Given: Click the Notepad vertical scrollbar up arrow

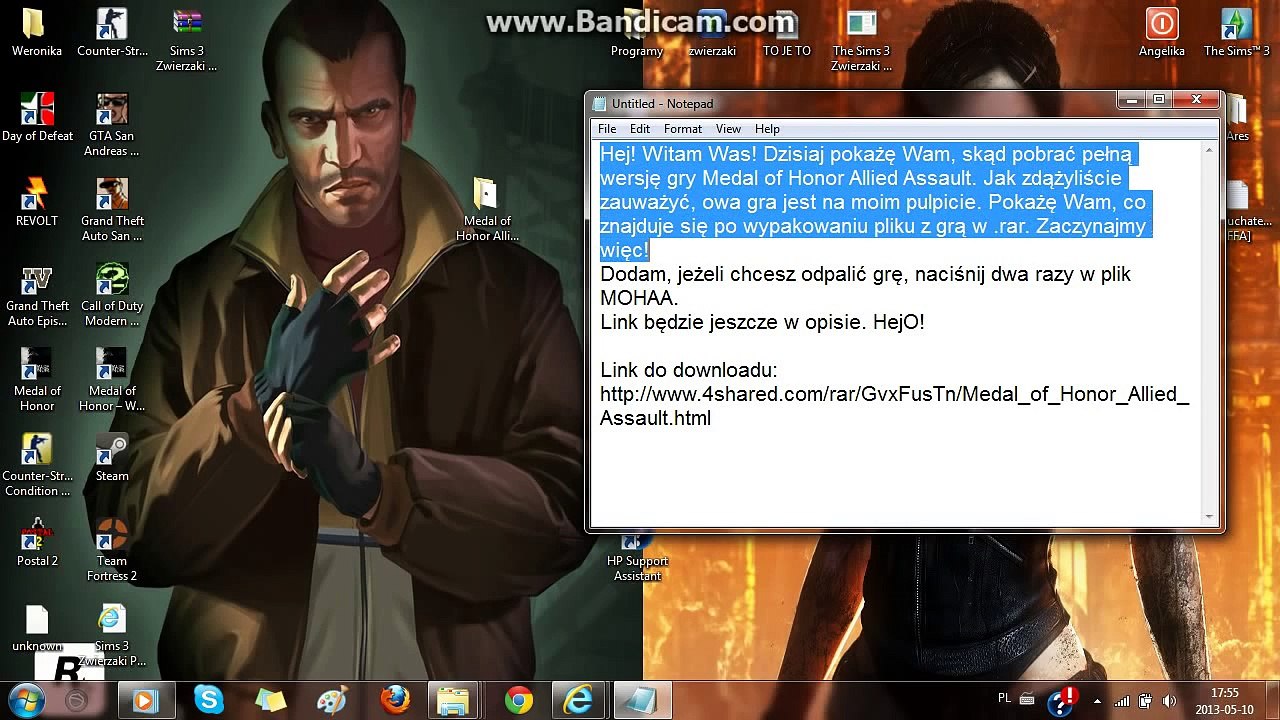Looking at the screenshot, I should coord(1208,151).
